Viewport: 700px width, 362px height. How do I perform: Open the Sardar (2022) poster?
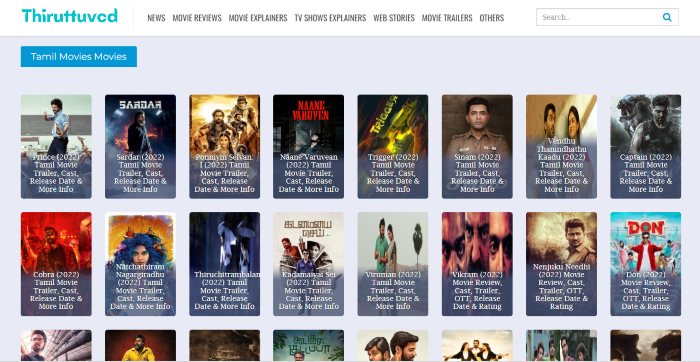[x=140, y=146]
